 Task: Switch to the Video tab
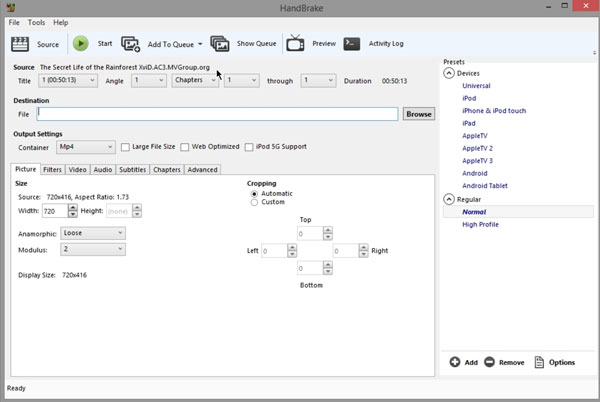pos(78,169)
